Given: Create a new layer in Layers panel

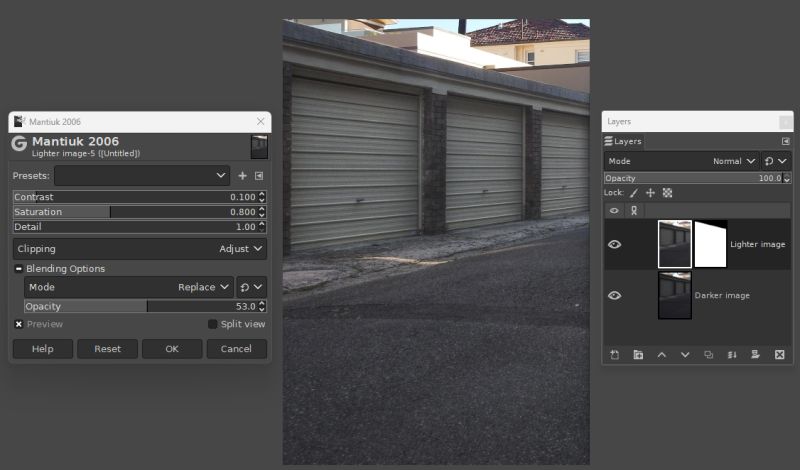Looking at the screenshot, I should (614, 355).
